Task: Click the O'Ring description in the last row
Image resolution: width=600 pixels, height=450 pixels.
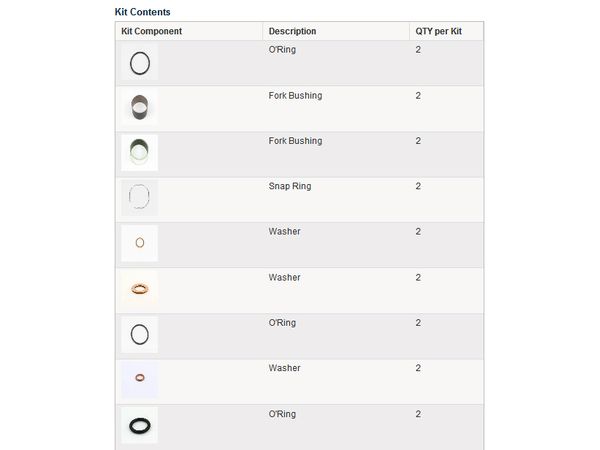Action: [x=282, y=414]
